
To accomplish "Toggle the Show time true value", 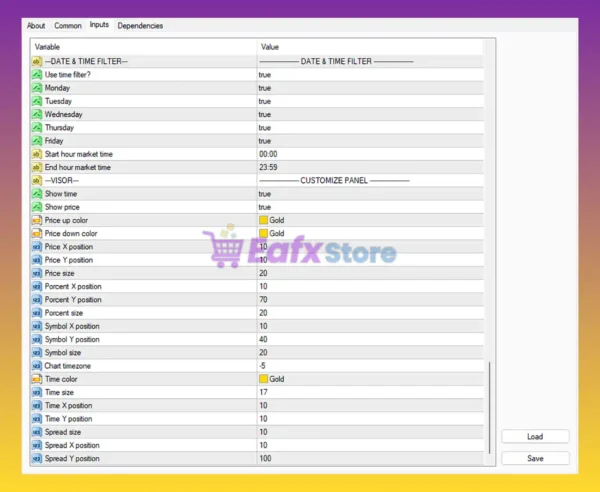I will coord(264,194).
